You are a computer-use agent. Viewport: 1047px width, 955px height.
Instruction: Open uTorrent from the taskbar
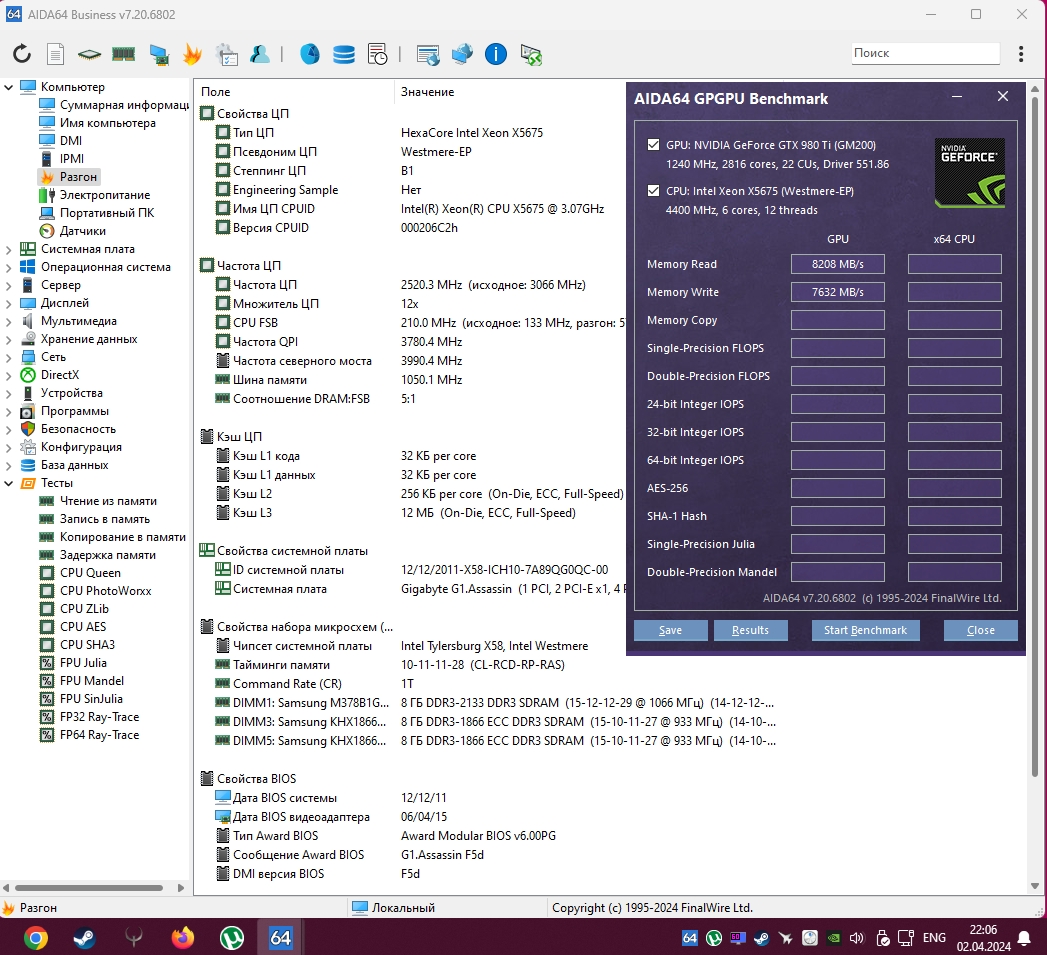232,938
